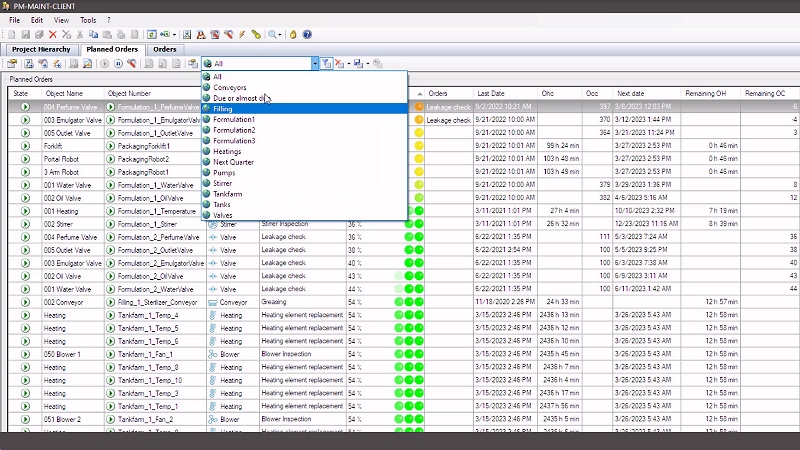Screen dimensions: 800x450
Task: Open Help via blue question mark icon
Action: 307,35
